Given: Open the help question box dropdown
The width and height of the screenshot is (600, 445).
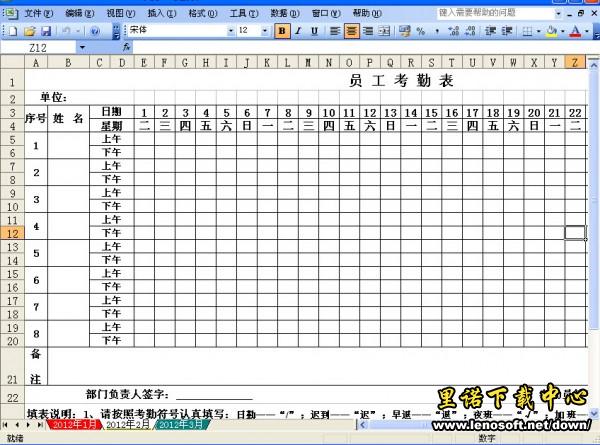Looking at the screenshot, I should point(558,13).
